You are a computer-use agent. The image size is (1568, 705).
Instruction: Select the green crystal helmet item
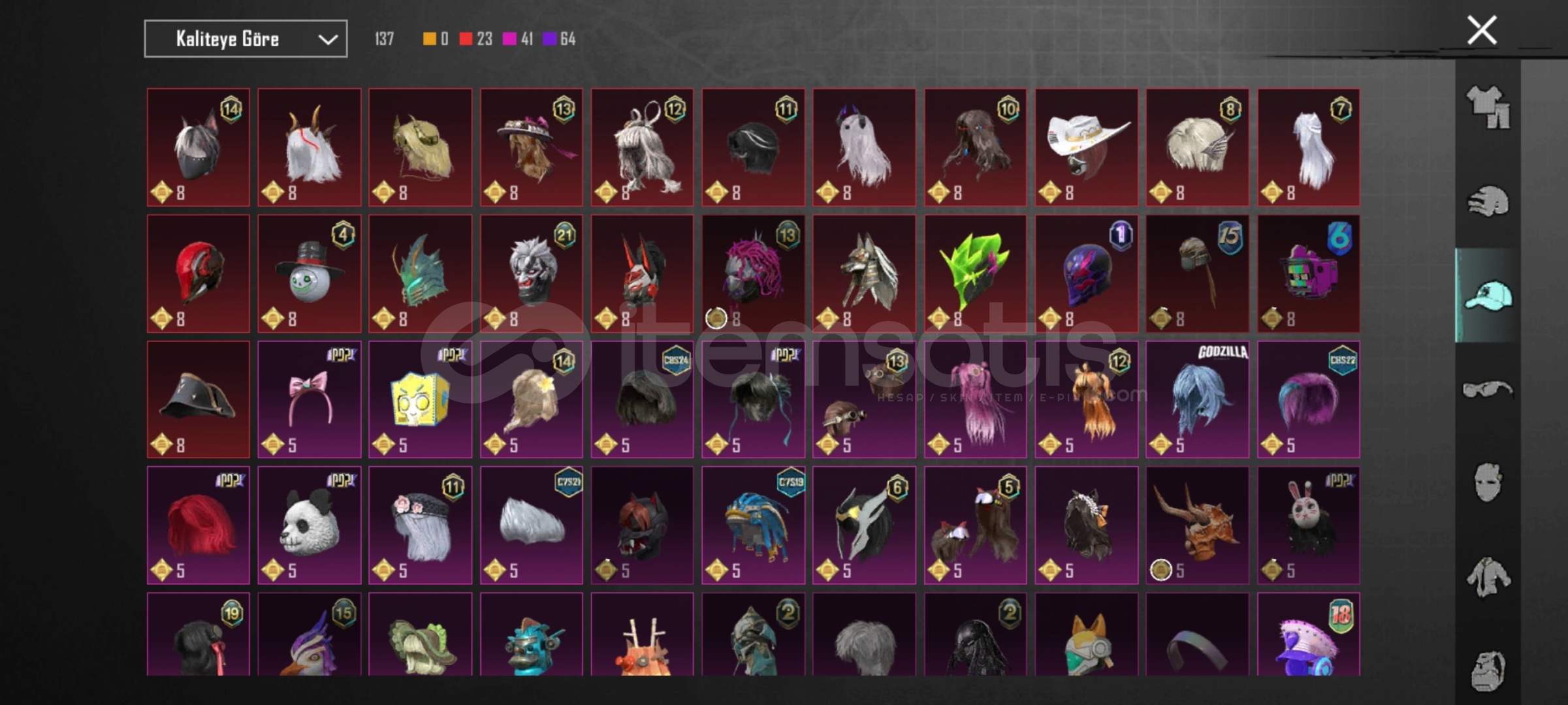click(x=976, y=273)
